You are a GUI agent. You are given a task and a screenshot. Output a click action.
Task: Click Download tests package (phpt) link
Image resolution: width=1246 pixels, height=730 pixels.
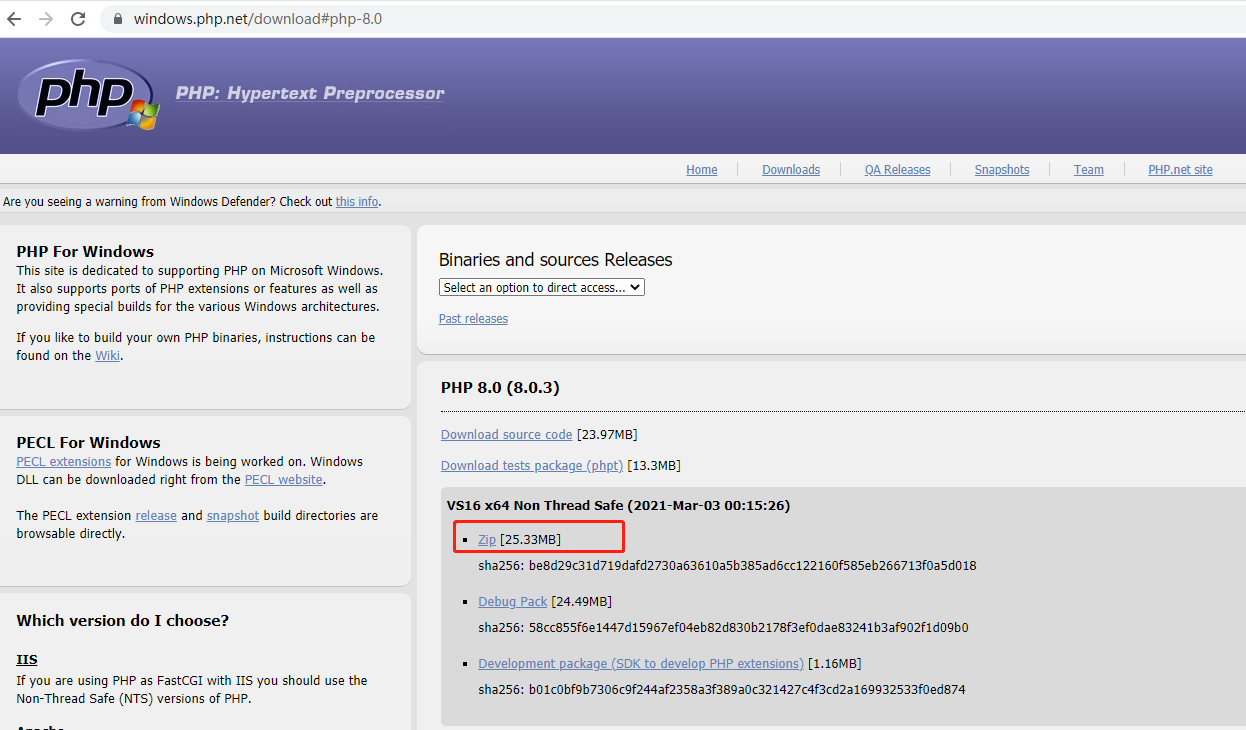[532, 466]
